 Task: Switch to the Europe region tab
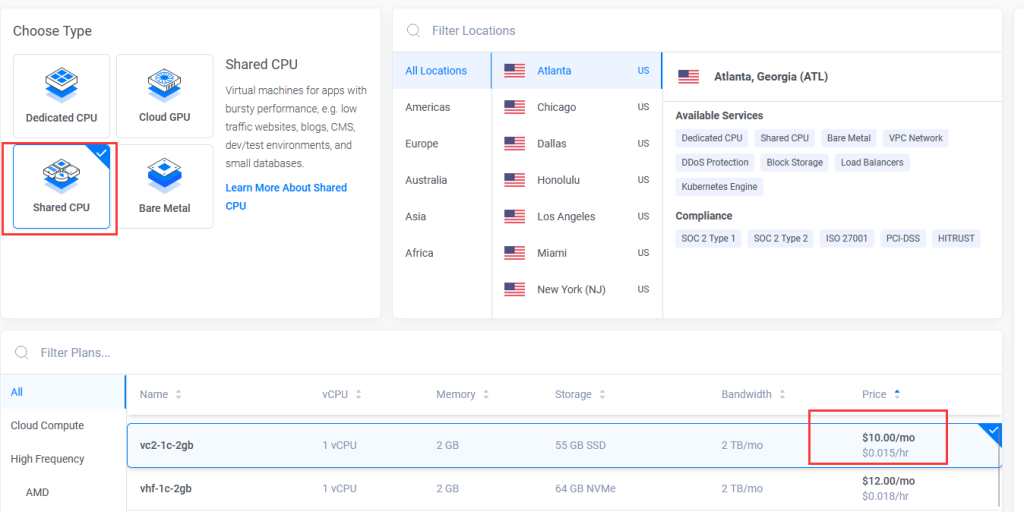(421, 144)
